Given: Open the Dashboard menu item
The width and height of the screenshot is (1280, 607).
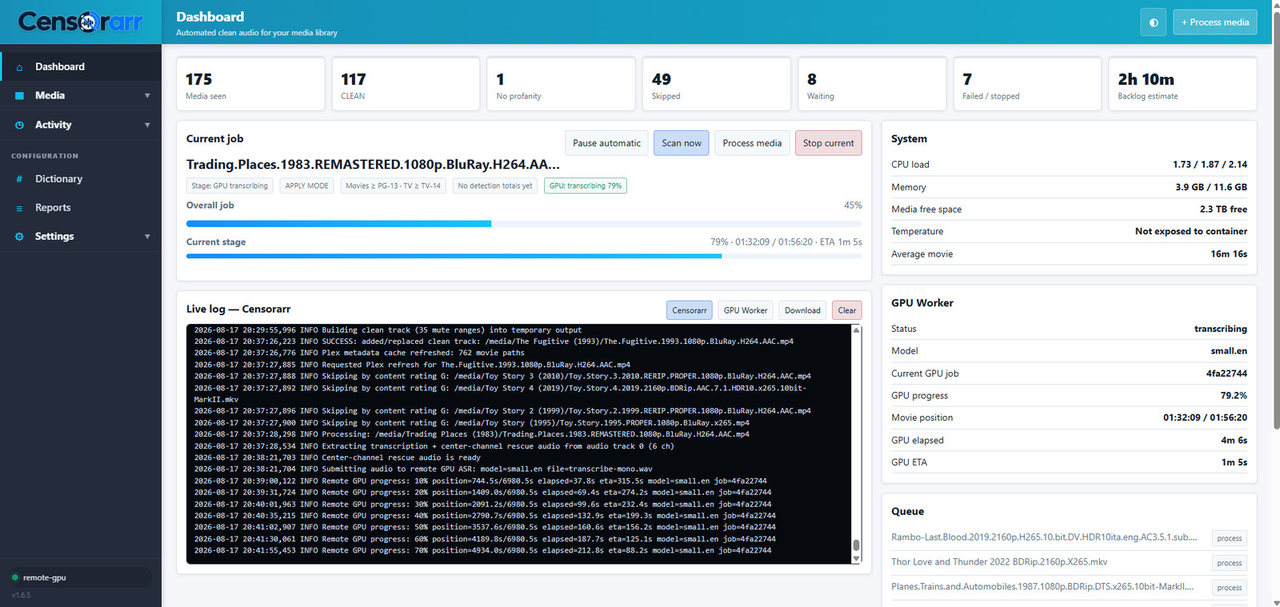Looking at the screenshot, I should 80,67.
